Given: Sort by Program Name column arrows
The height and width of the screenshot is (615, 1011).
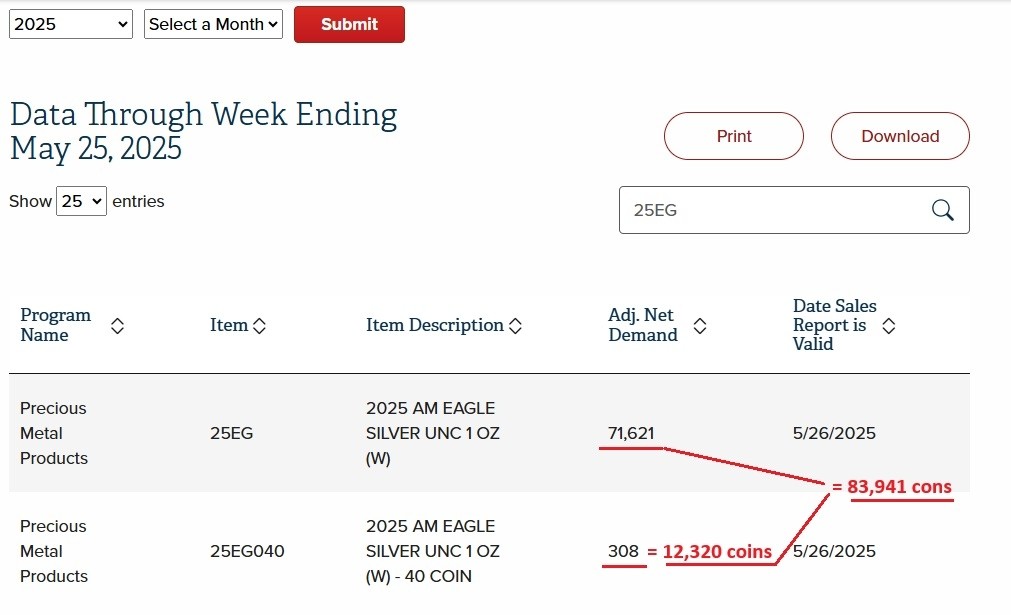Looking at the screenshot, I should [117, 326].
